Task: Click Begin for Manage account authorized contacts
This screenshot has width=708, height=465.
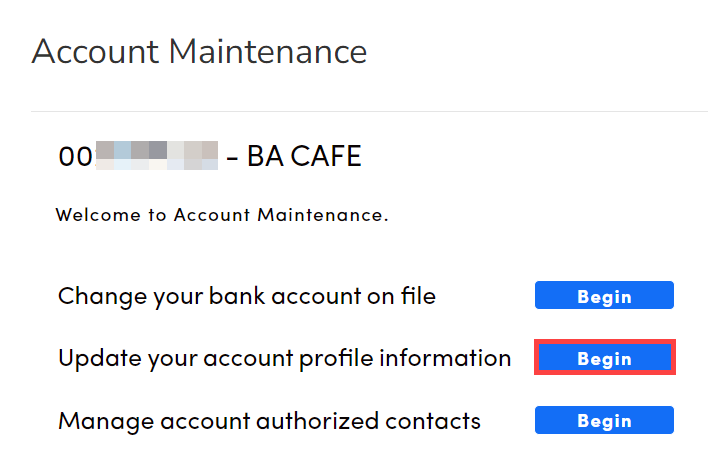Action: (x=604, y=420)
